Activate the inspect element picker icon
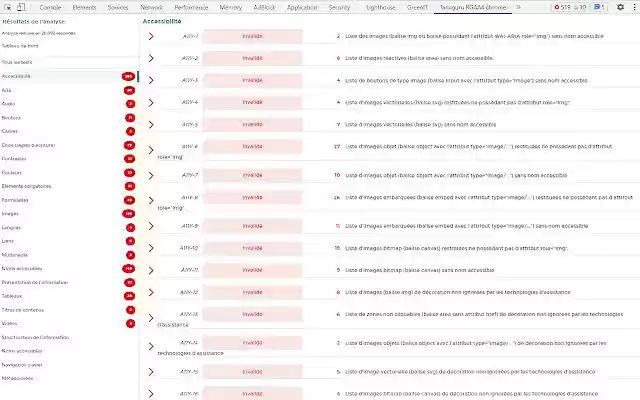The height and width of the screenshot is (400, 640). tap(8, 7)
